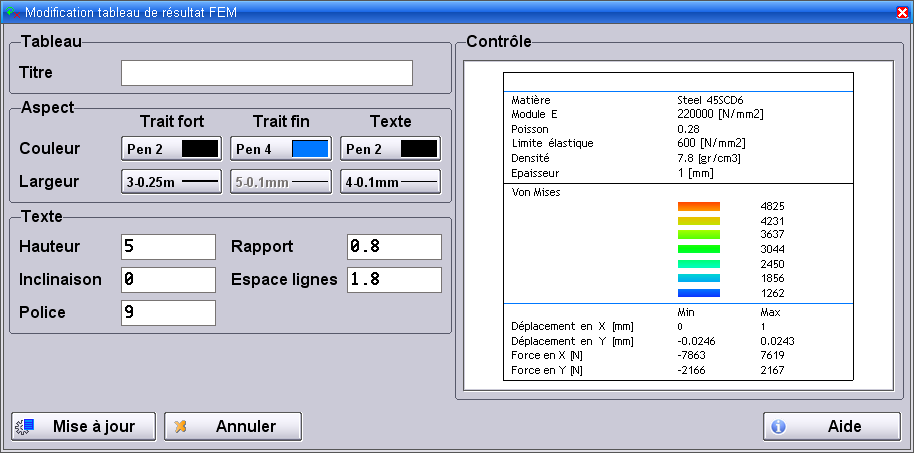Close the Modification tableau dialog window
Image resolution: width=915 pixels, height=454 pixels.
902,11
